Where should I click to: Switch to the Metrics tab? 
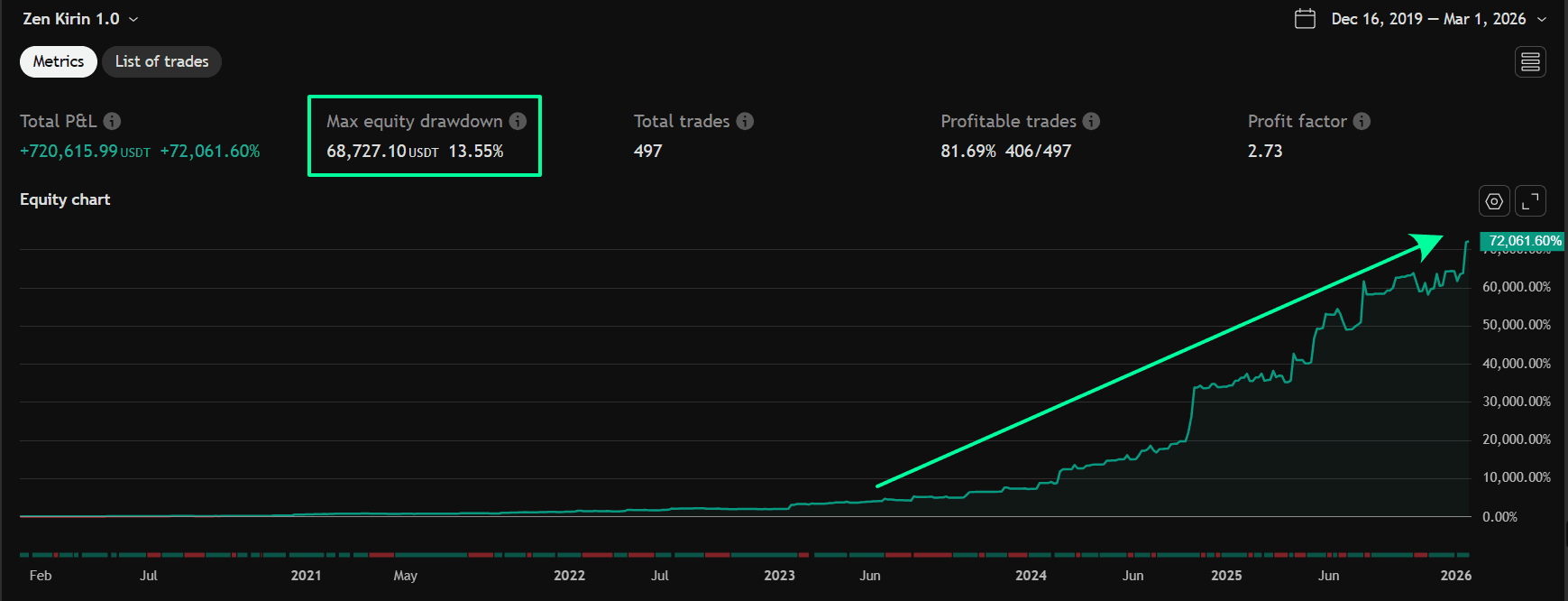pos(59,61)
